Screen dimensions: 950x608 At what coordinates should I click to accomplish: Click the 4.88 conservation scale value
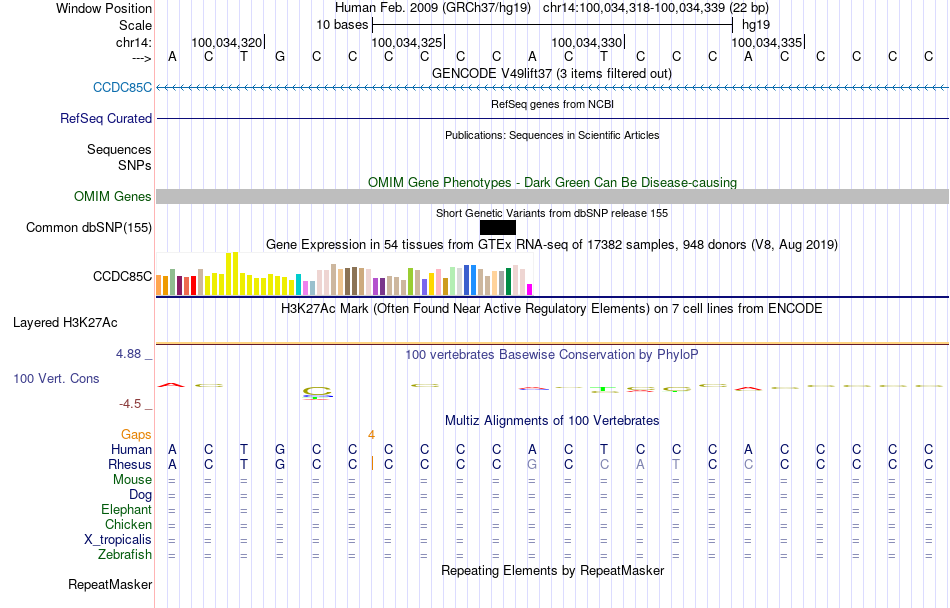(128, 354)
